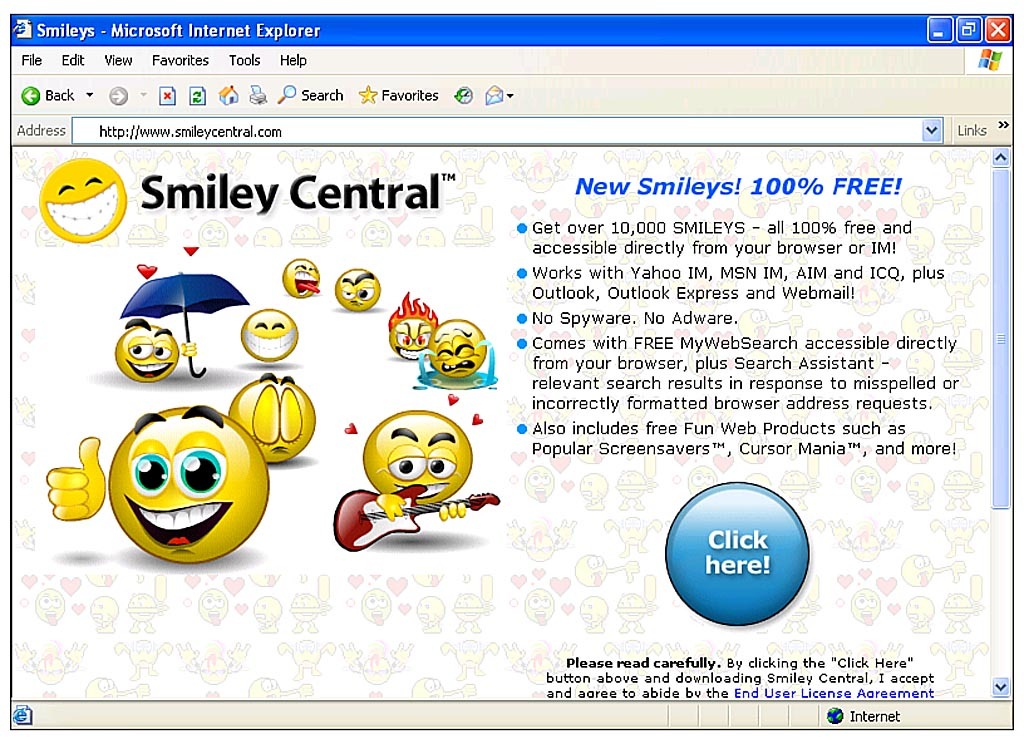Click the Forward arrow icon
The height and width of the screenshot is (744, 1024).
tap(118, 96)
